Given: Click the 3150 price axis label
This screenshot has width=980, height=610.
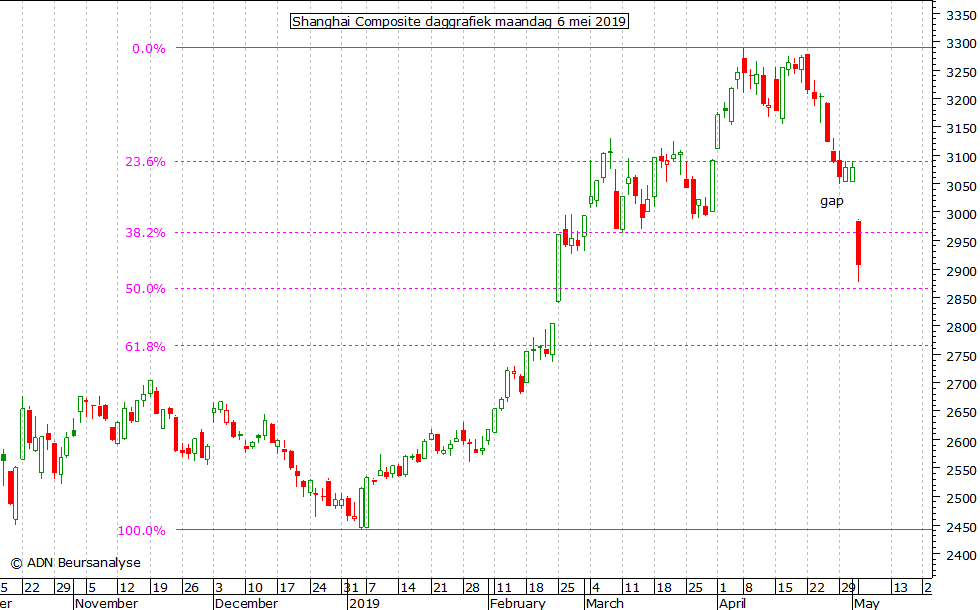Looking at the screenshot, I should tap(961, 129).
